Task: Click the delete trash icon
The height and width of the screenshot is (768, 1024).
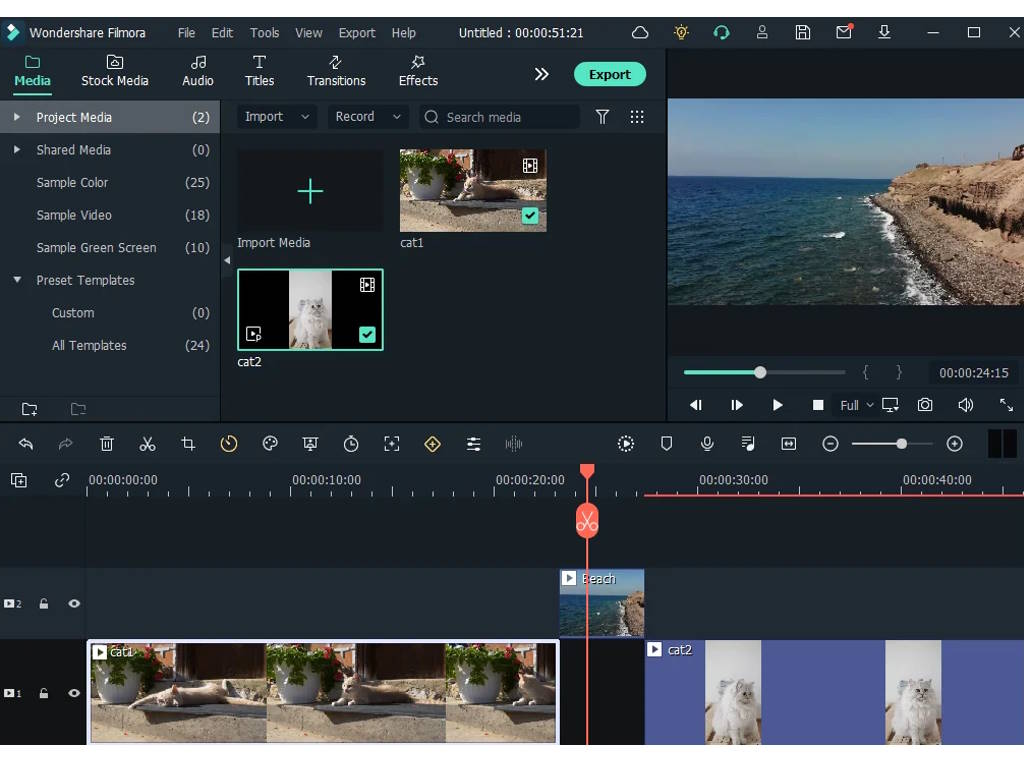Action: (x=106, y=444)
